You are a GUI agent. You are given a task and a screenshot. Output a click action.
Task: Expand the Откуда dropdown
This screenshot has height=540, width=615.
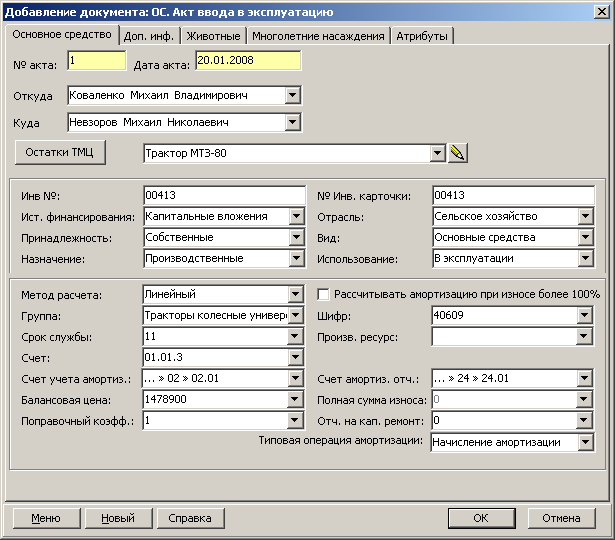coord(293,95)
